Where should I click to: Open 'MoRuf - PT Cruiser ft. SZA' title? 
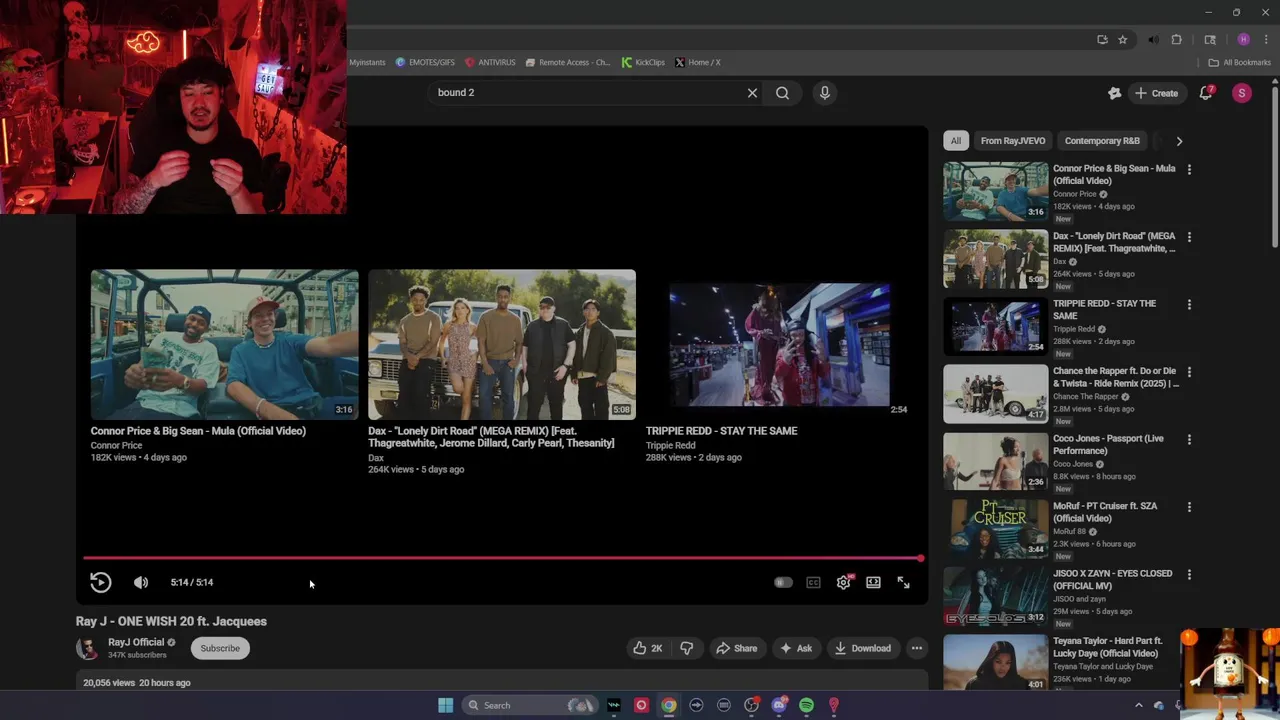pyautogui.click(x=1105, y=512)
